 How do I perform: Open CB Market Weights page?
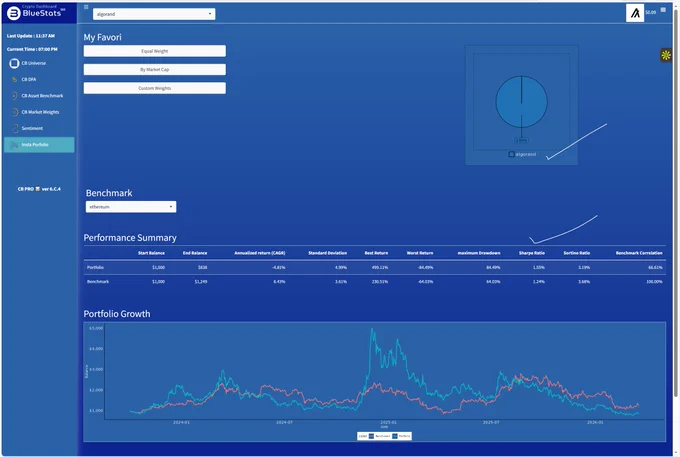click(x=40, y=112)
